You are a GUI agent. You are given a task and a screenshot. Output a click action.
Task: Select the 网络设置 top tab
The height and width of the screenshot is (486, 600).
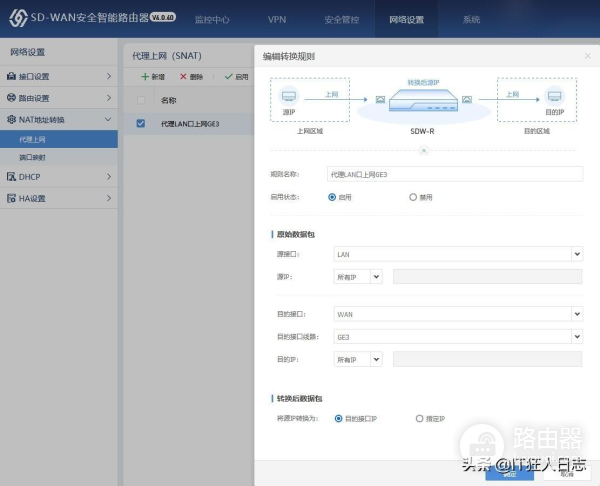[x=406, y=20]
